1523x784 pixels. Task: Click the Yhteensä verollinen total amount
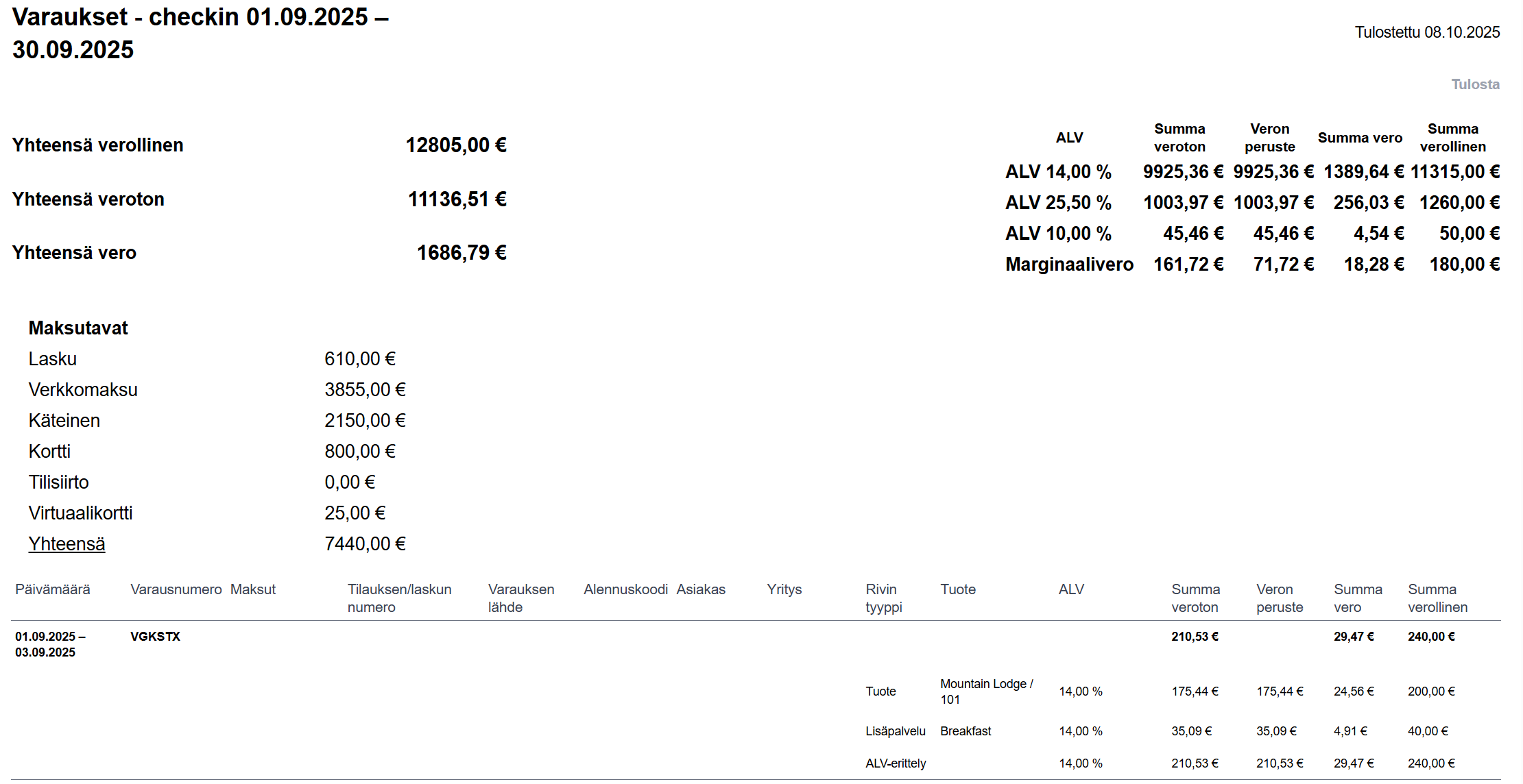(x=455, y=145)
